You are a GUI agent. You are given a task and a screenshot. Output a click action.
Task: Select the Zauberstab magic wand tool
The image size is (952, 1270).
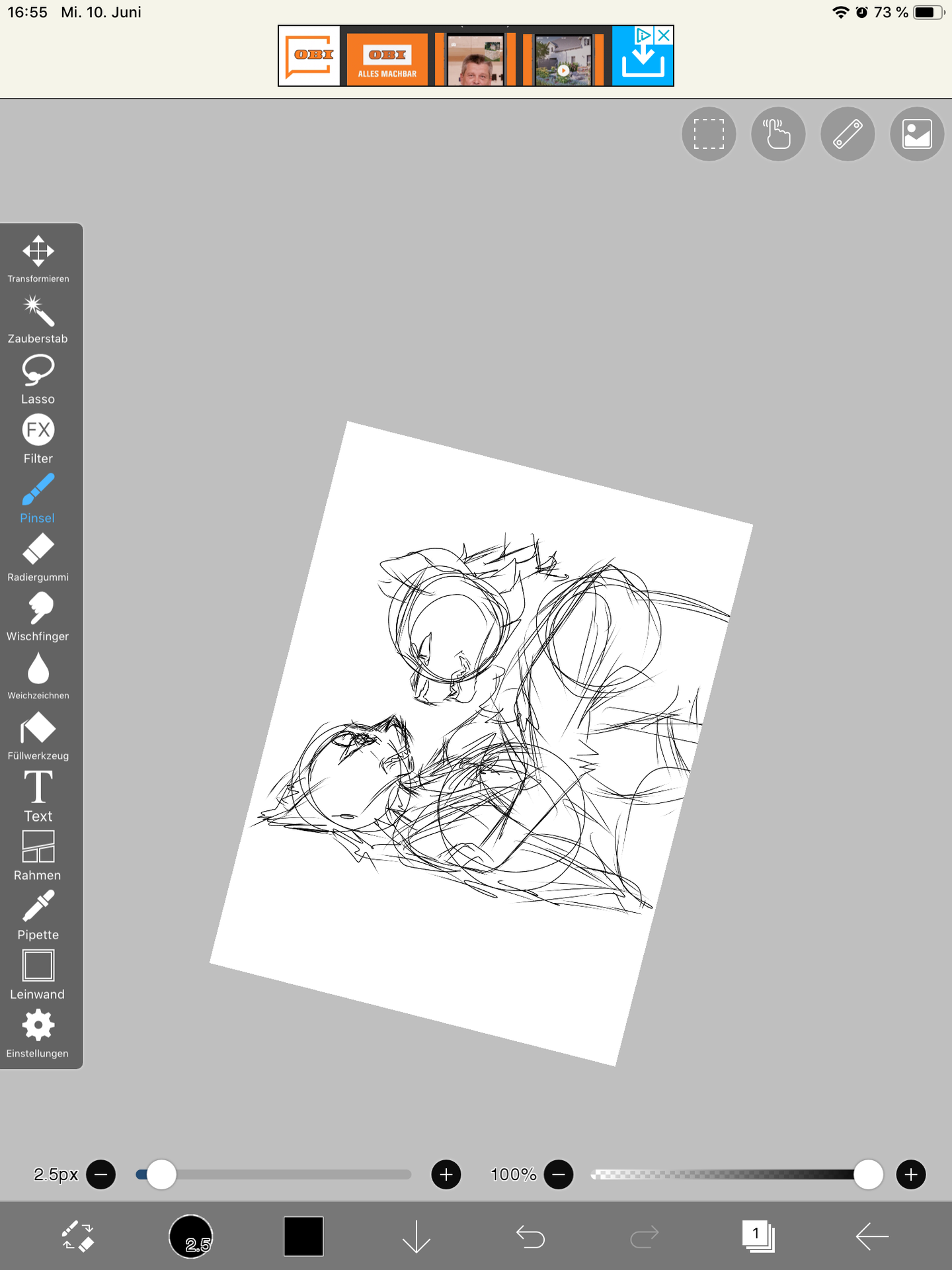click(x=38, y=319)
